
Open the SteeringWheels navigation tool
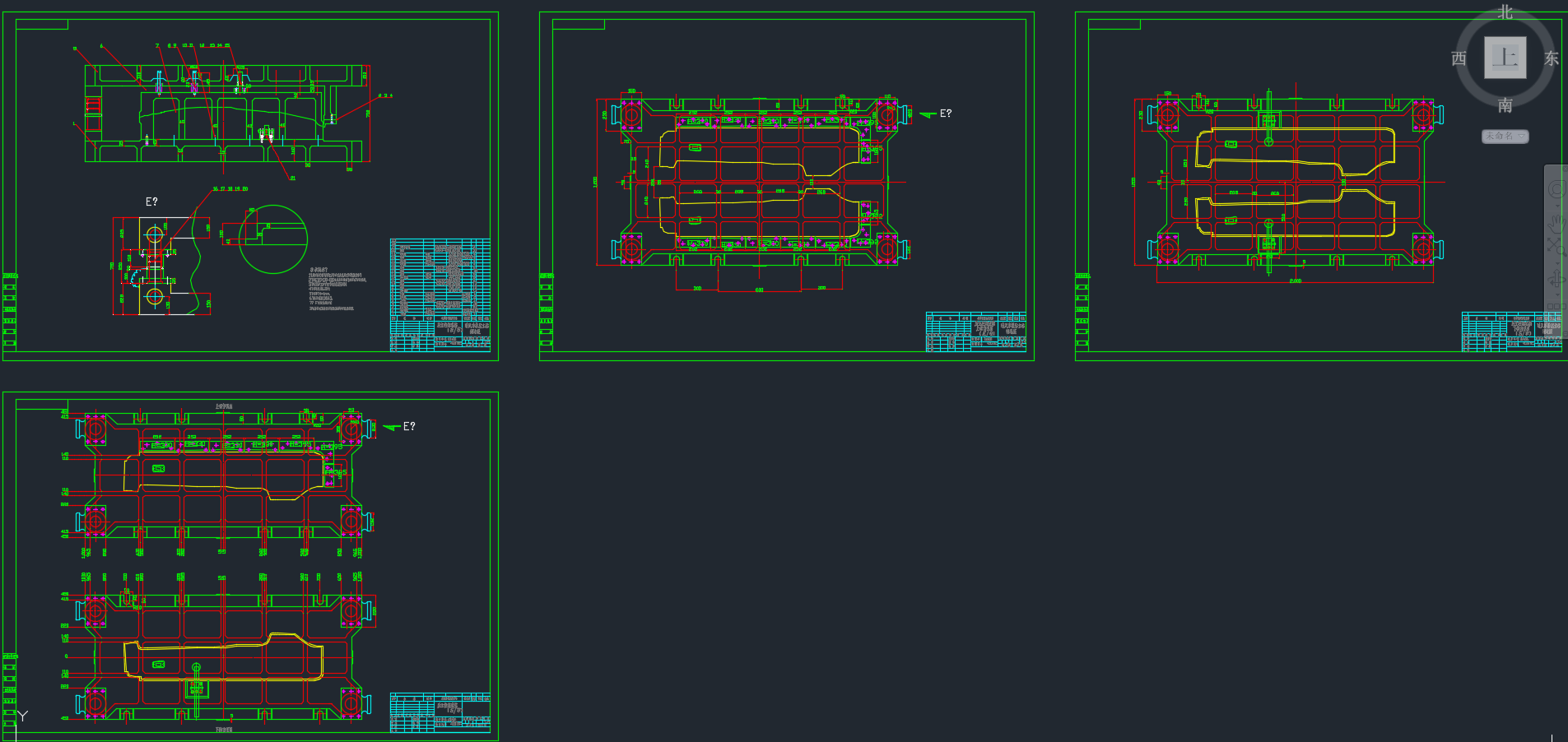tap(1556, 189)
